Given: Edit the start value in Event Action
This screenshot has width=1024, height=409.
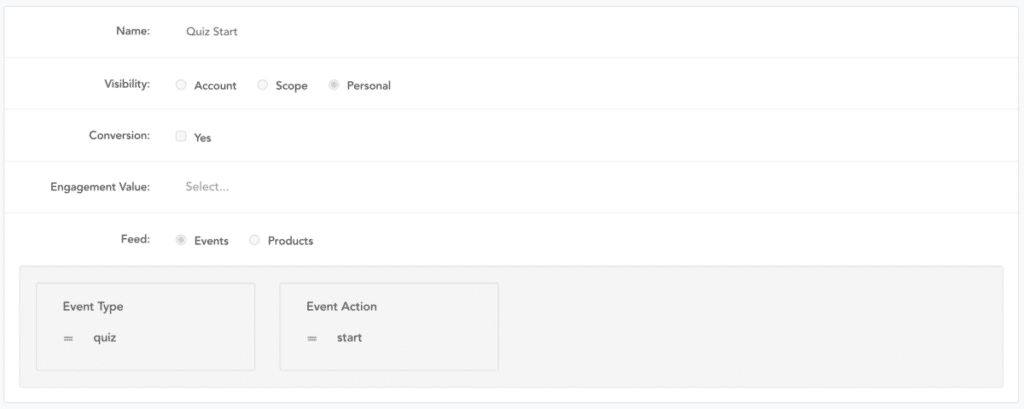Looking at the screenshot, I should (349, 338).
